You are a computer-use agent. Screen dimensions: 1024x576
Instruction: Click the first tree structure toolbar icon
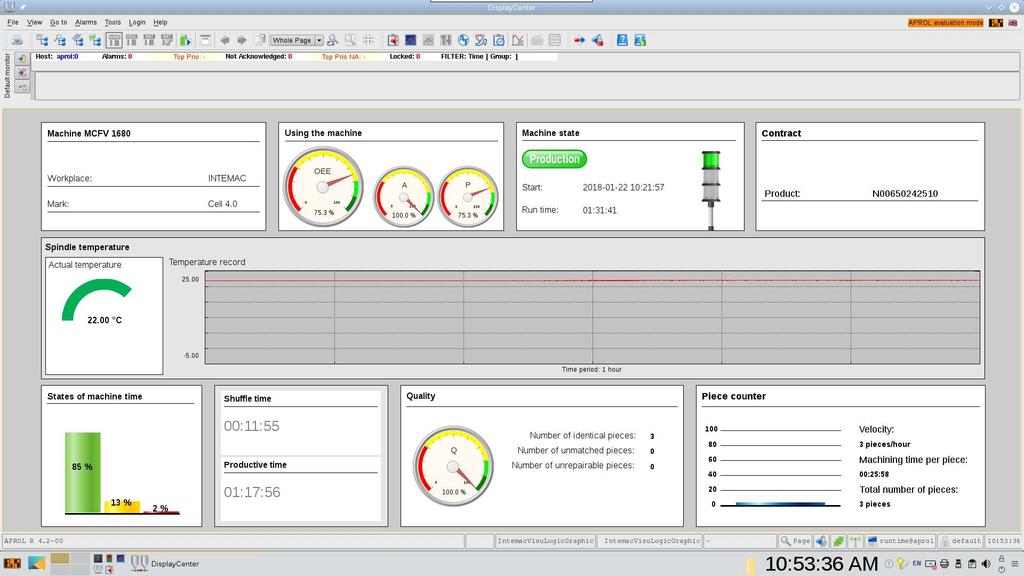coord(42,40)
